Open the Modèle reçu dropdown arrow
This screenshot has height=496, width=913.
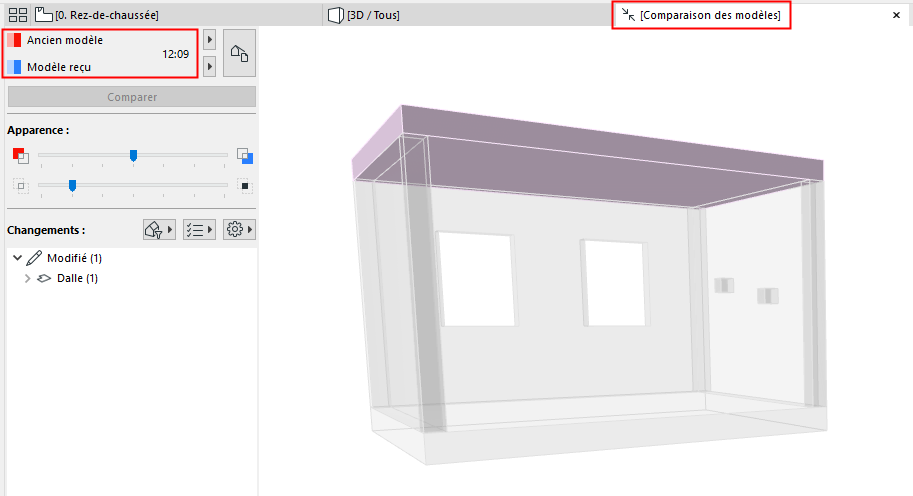click(210, 66)
